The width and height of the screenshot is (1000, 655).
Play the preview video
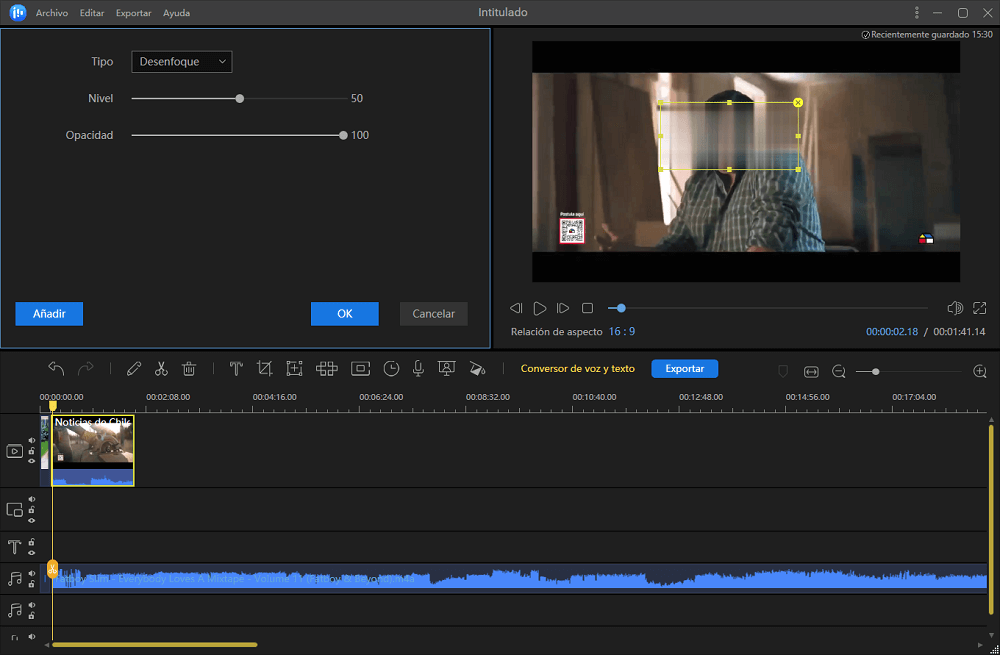coord(540,308)
